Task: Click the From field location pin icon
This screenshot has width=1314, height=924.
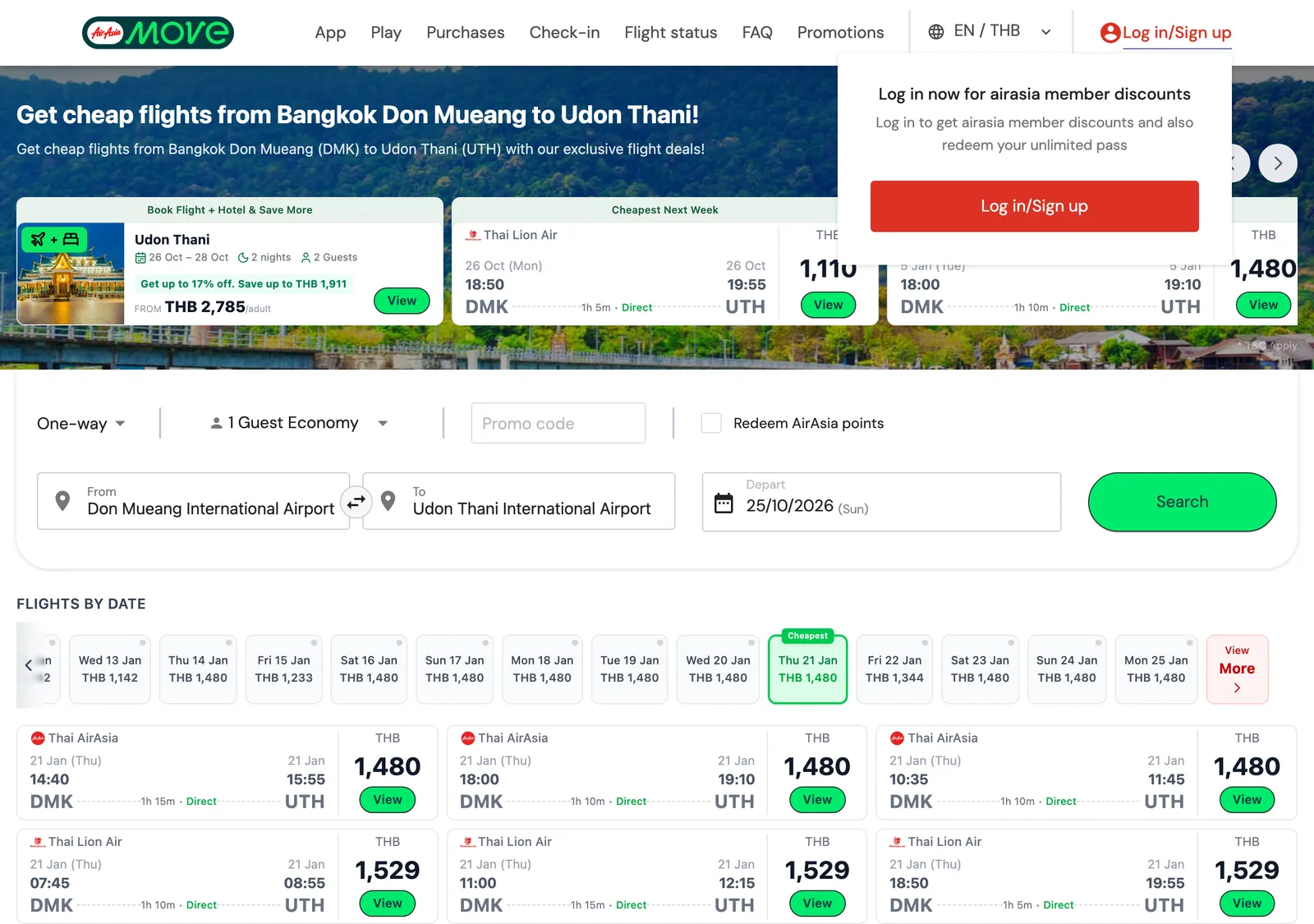Action: [62, 501]
